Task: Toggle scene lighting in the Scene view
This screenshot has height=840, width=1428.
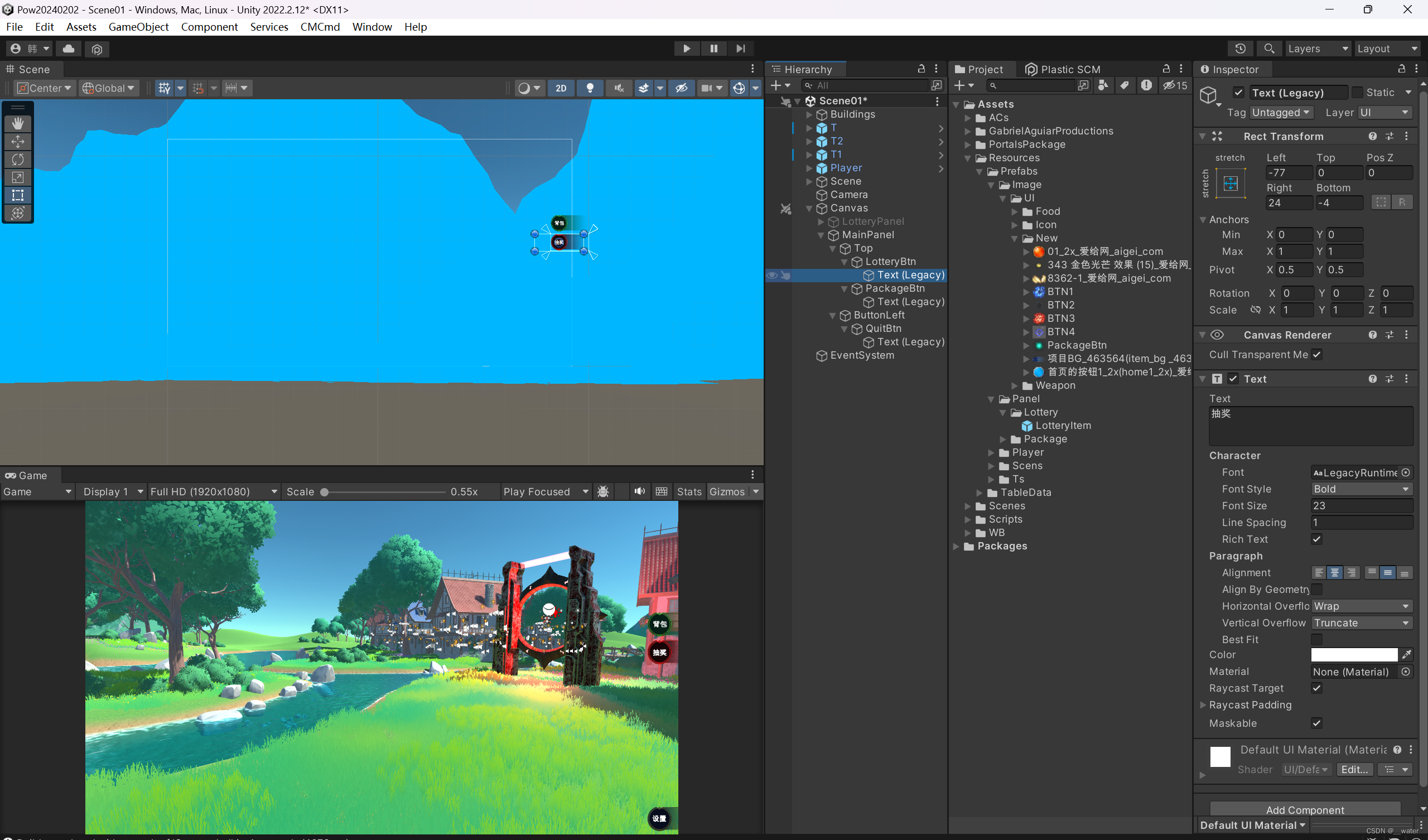Action: pyautogui.click(x=590, y=88)
